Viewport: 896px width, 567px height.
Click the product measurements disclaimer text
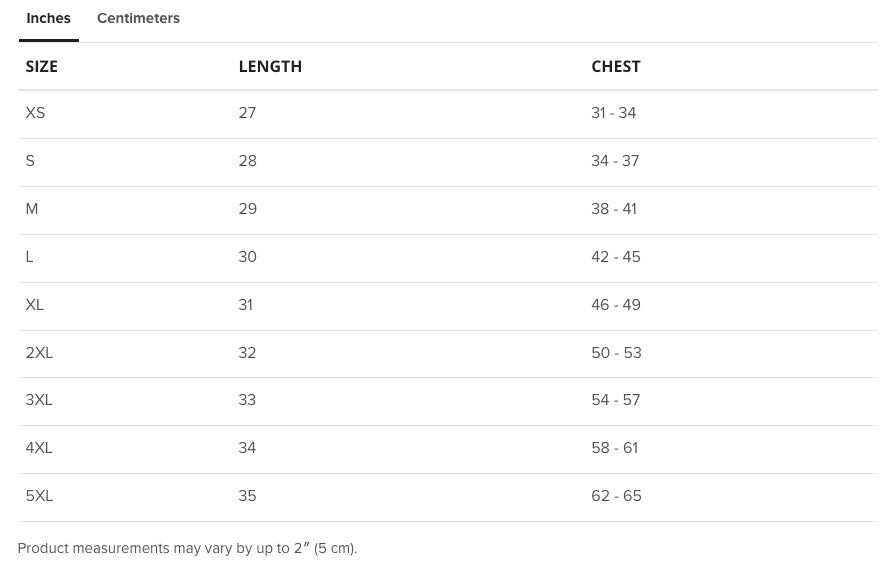point(187,548)
